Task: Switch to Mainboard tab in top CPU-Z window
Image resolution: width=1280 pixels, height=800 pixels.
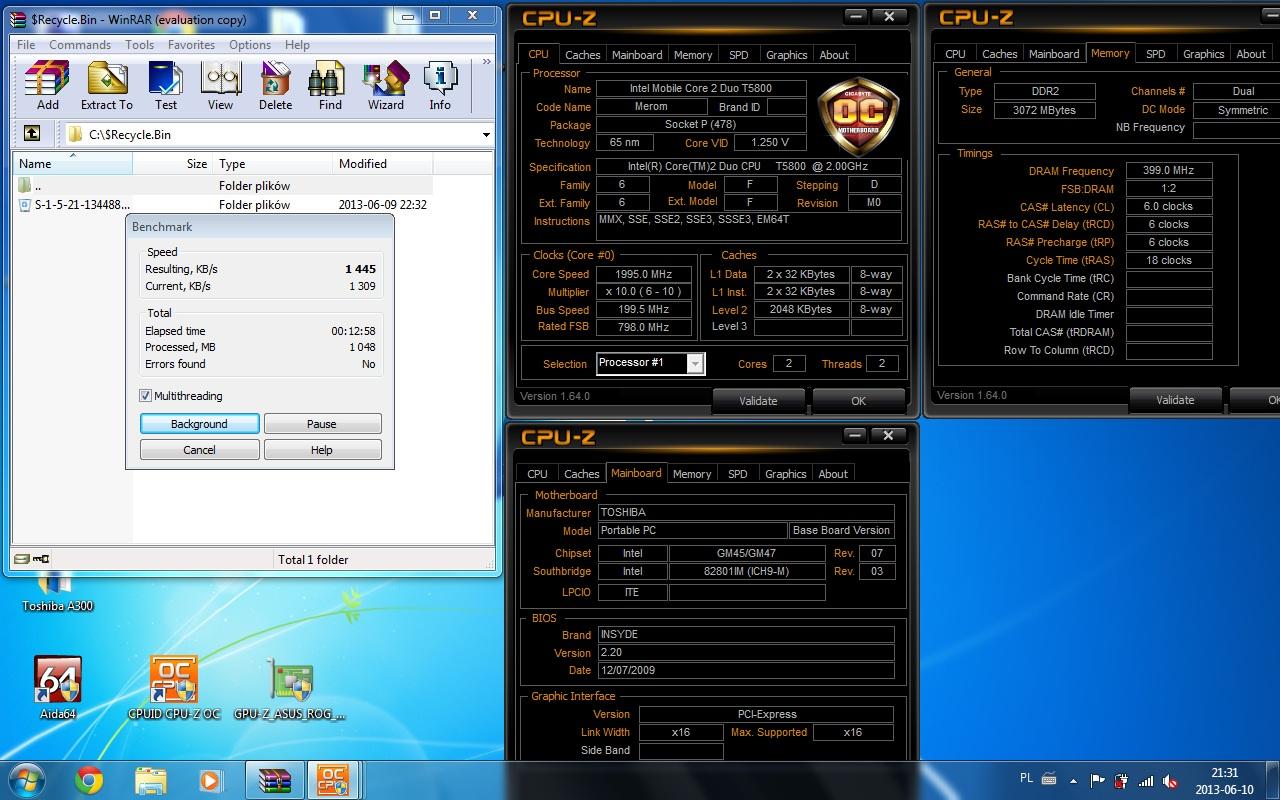Action: pos(637,55)
